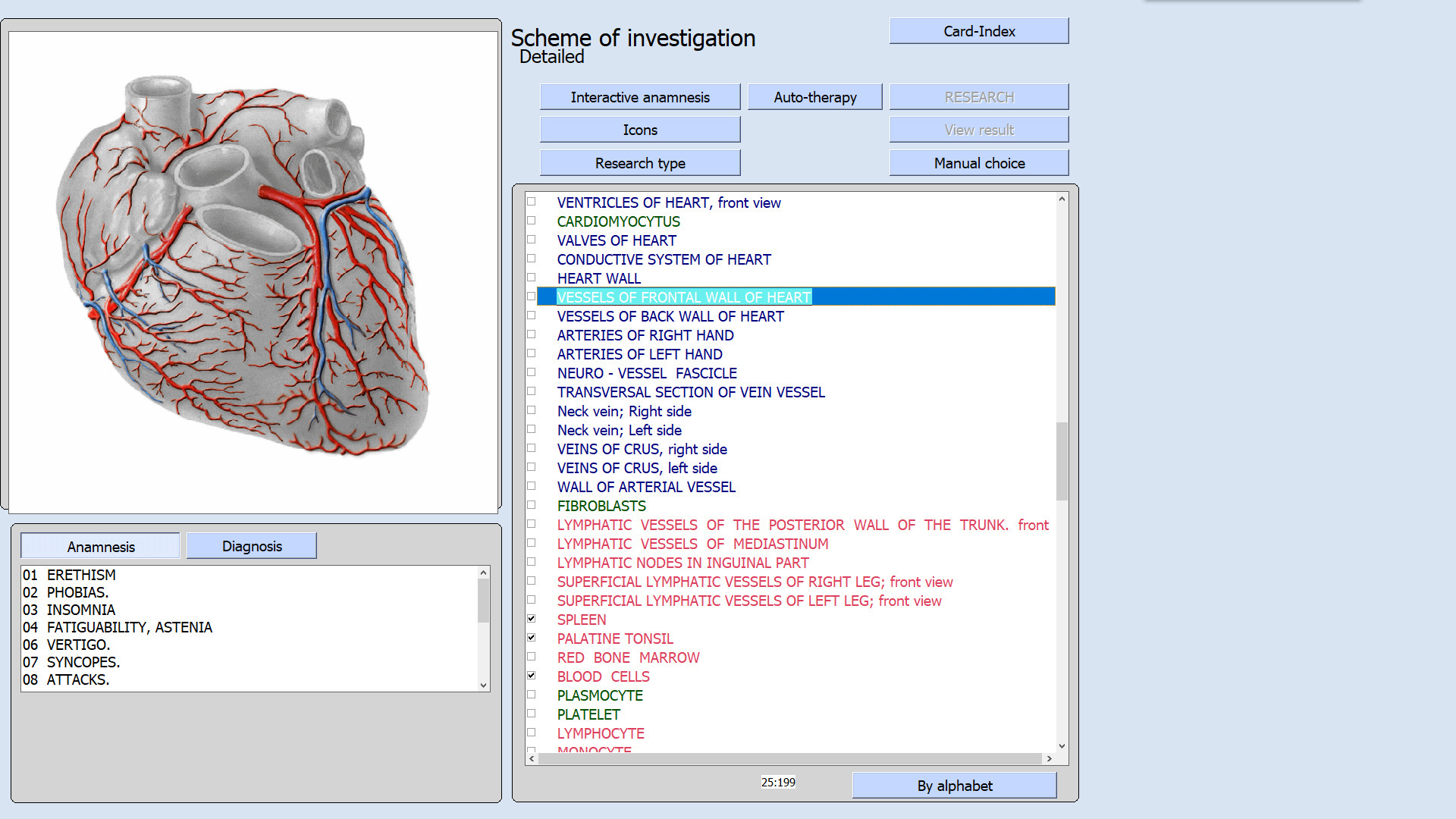Check the RED BONE MARROW checkbox
This screenshot has height=819, width=1456.
click(532, 657)
